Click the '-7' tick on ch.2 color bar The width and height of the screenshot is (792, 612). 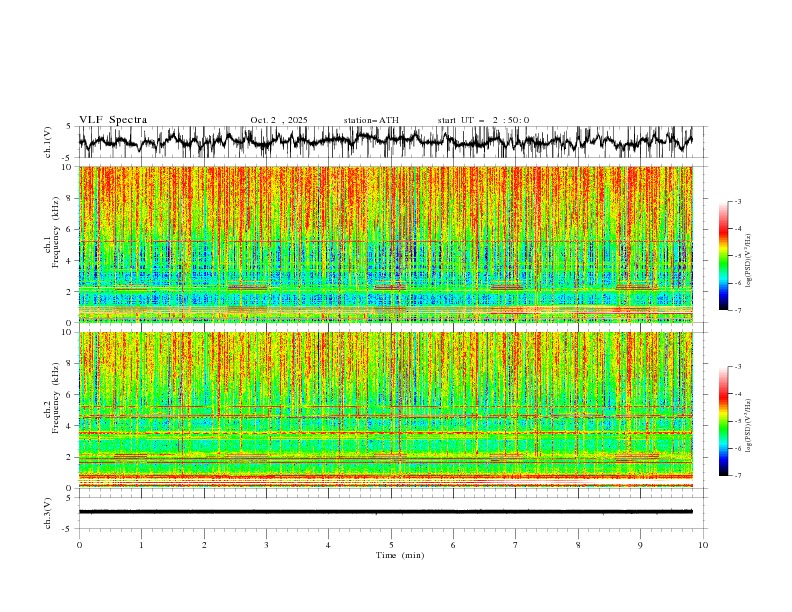tap(737, 476)
